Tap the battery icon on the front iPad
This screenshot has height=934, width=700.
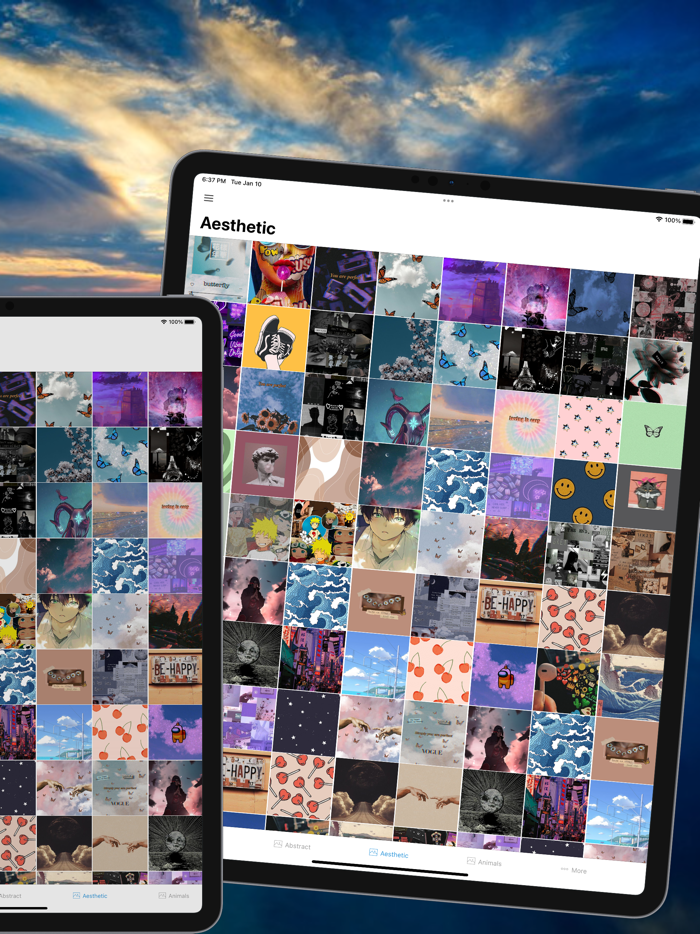tap(189, 322)
